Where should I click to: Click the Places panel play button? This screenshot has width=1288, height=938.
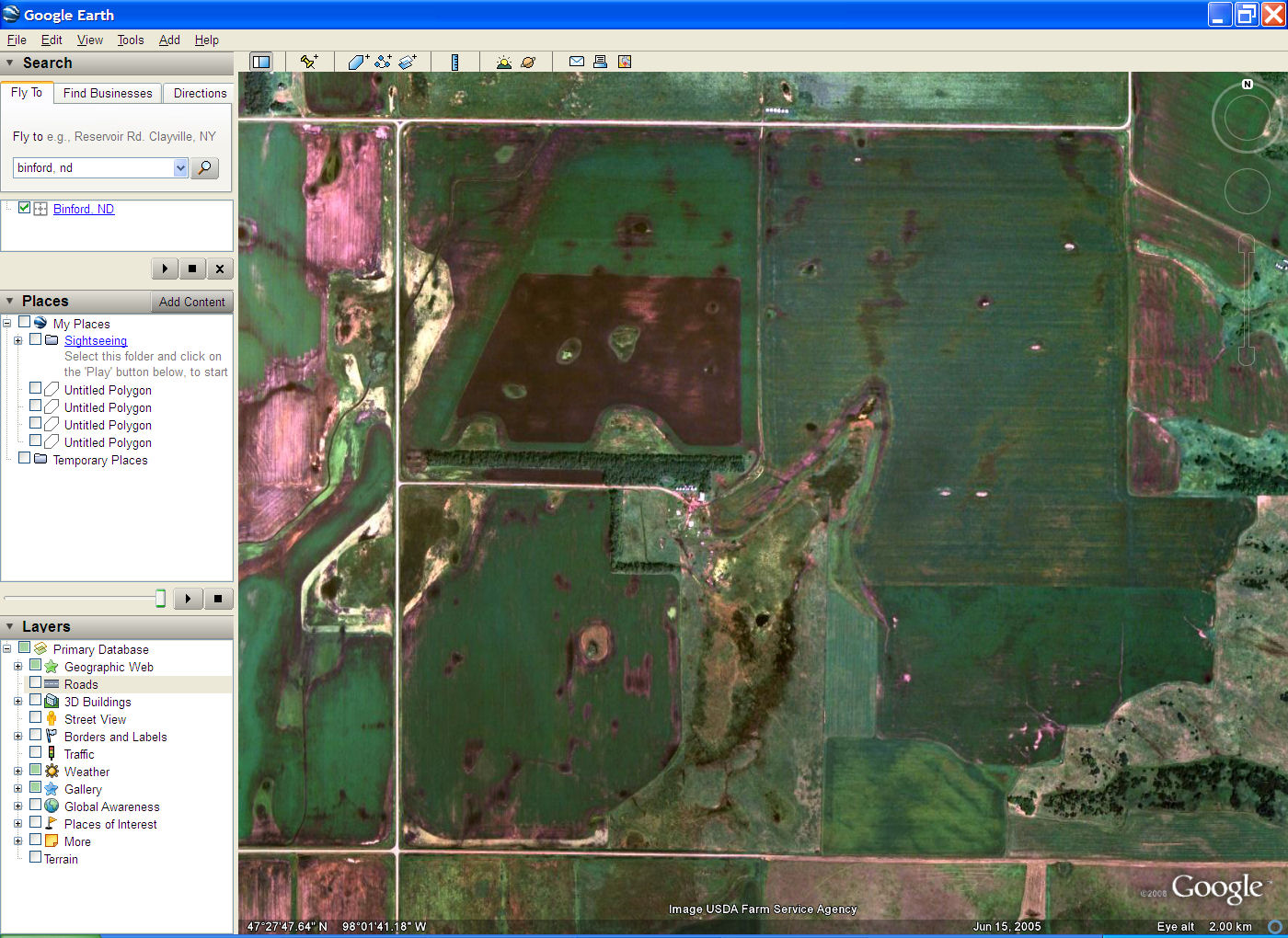point(188,599)
